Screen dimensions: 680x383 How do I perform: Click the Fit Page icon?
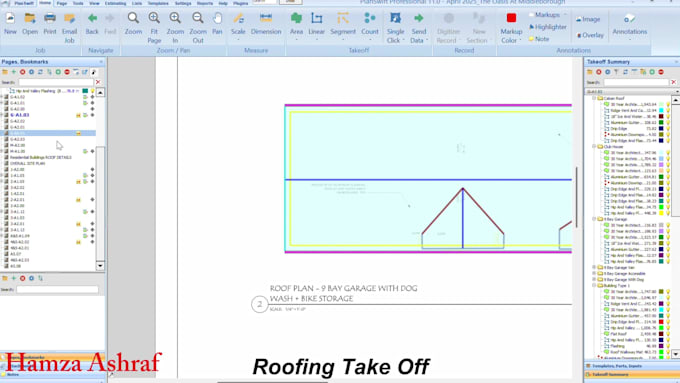154,18
